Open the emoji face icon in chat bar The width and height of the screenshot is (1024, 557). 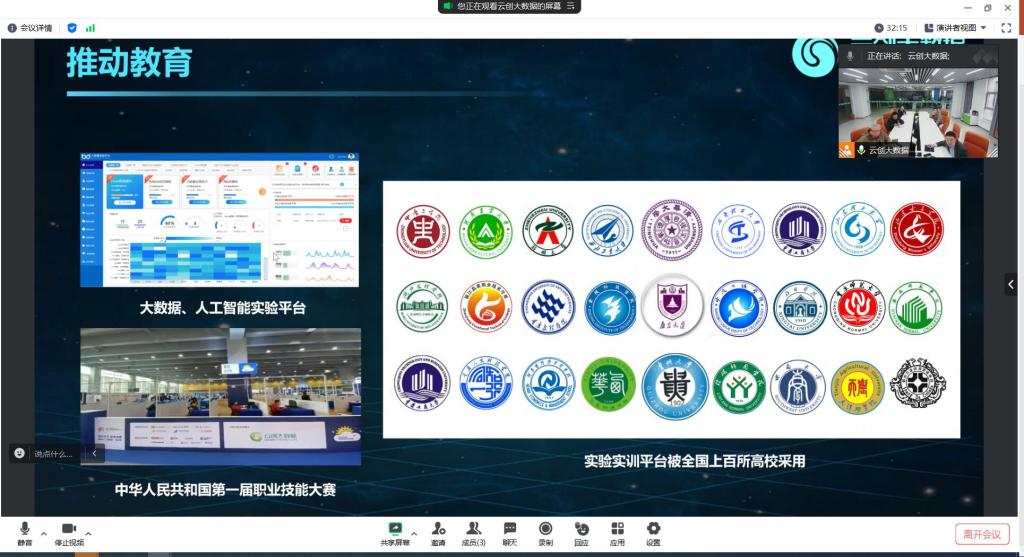[20, 453]
